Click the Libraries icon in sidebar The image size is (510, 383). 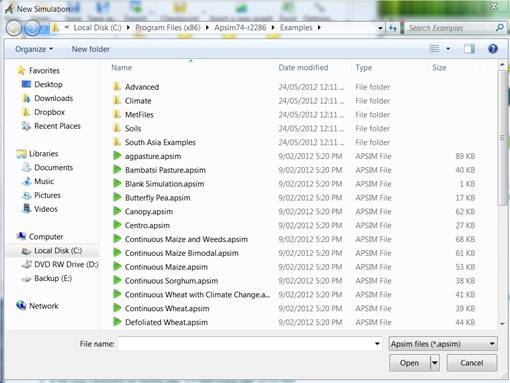tap(21, 154)
